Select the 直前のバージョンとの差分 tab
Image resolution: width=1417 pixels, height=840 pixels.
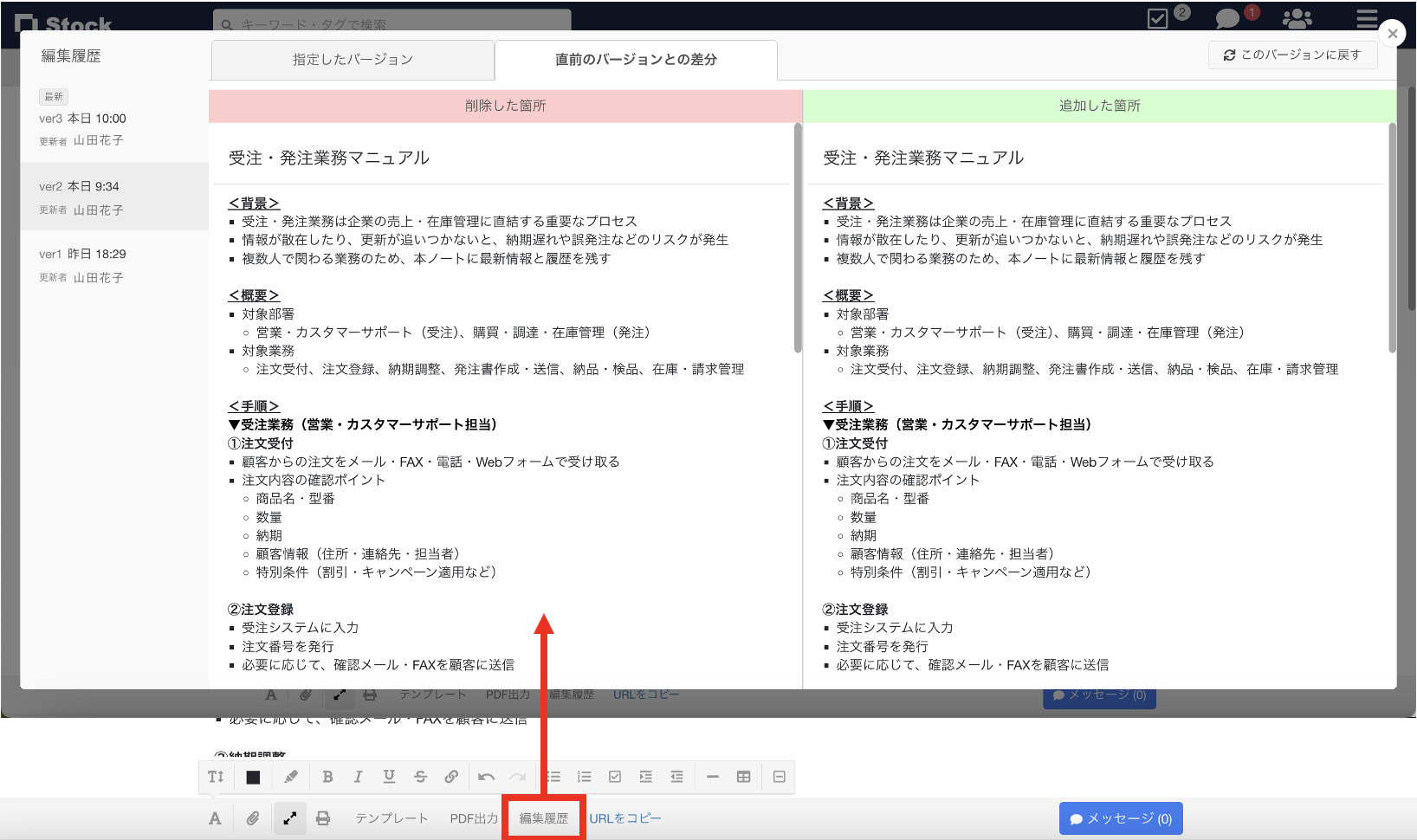click(x=637, y=60)
